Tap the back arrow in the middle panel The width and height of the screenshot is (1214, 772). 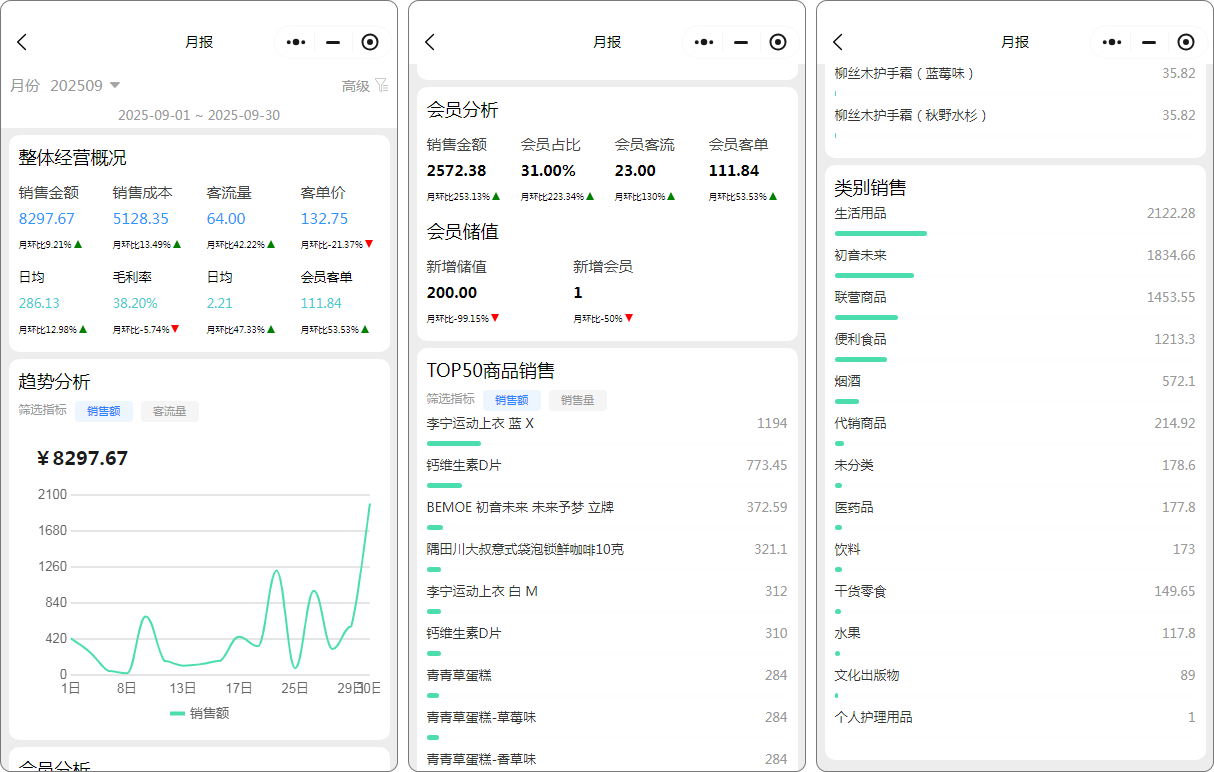click(x=430, y=42)
